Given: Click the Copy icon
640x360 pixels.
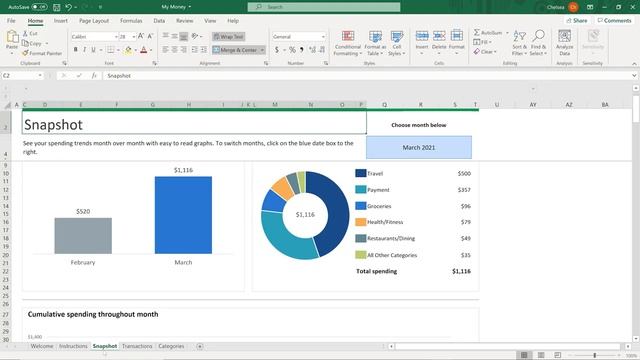Looking at the screenshot, I should point(25,43).
